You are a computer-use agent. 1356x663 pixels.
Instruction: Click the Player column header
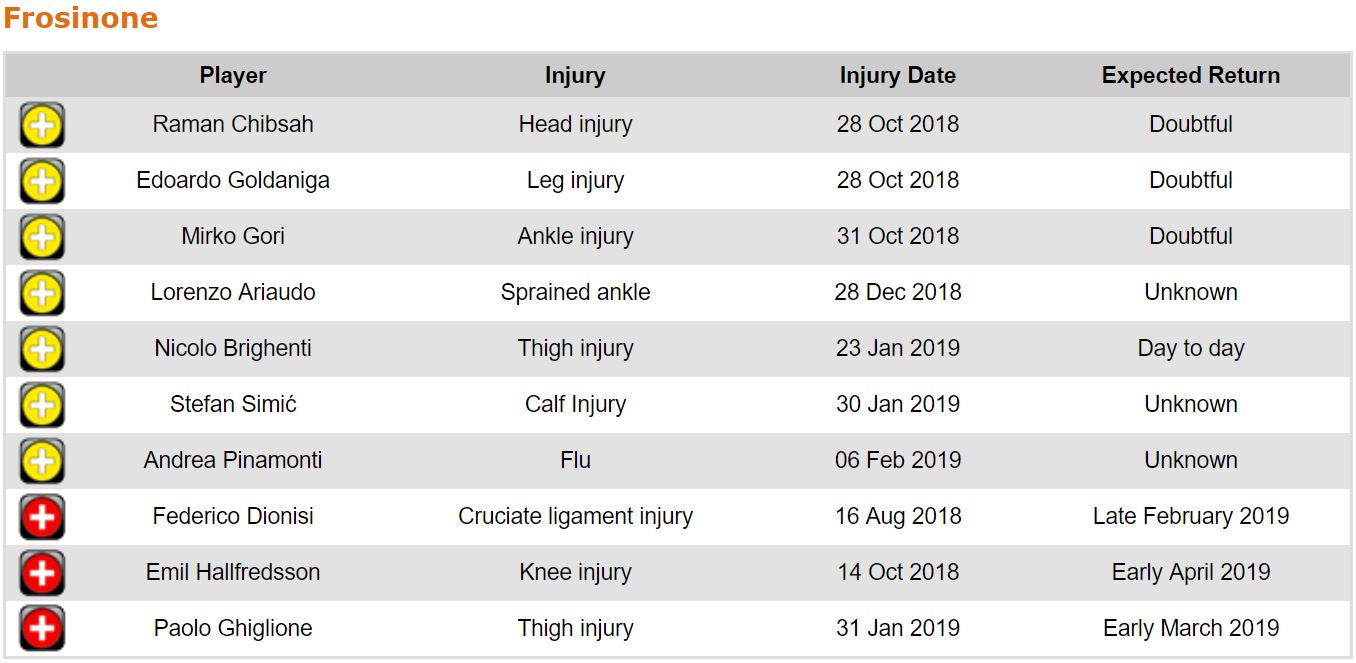(233, 75)
